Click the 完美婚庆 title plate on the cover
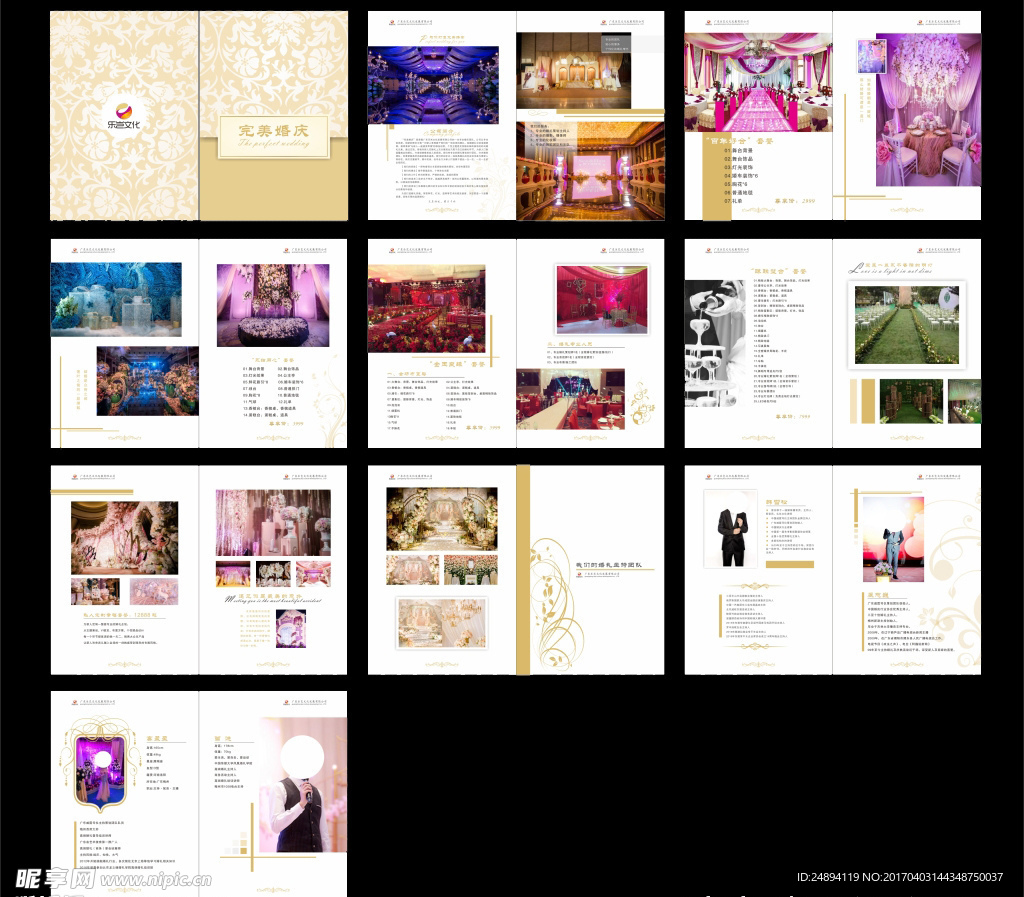 [x=274, y=137]
